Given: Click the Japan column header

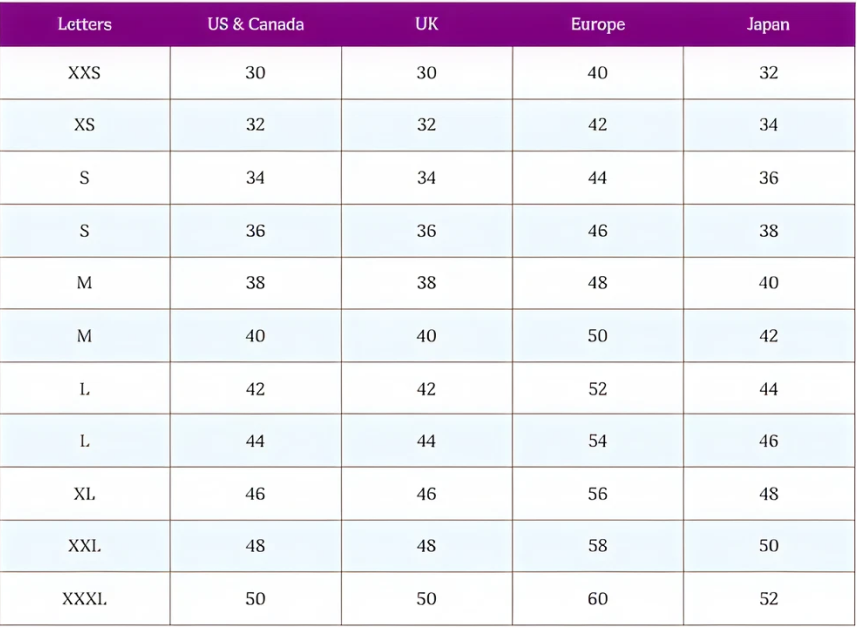Looking at the screenshot, I should (768, 25).
